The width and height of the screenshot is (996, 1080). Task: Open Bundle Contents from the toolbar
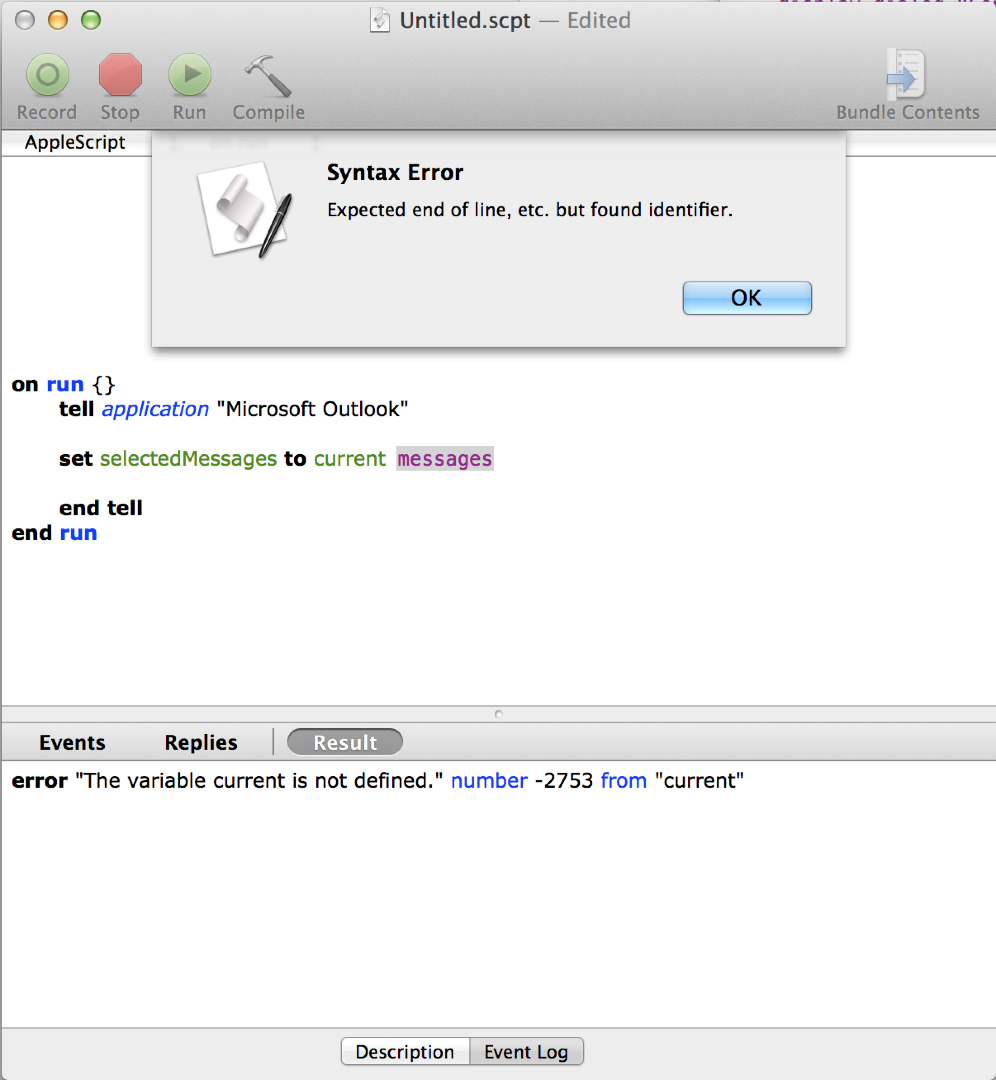[906, 74]
